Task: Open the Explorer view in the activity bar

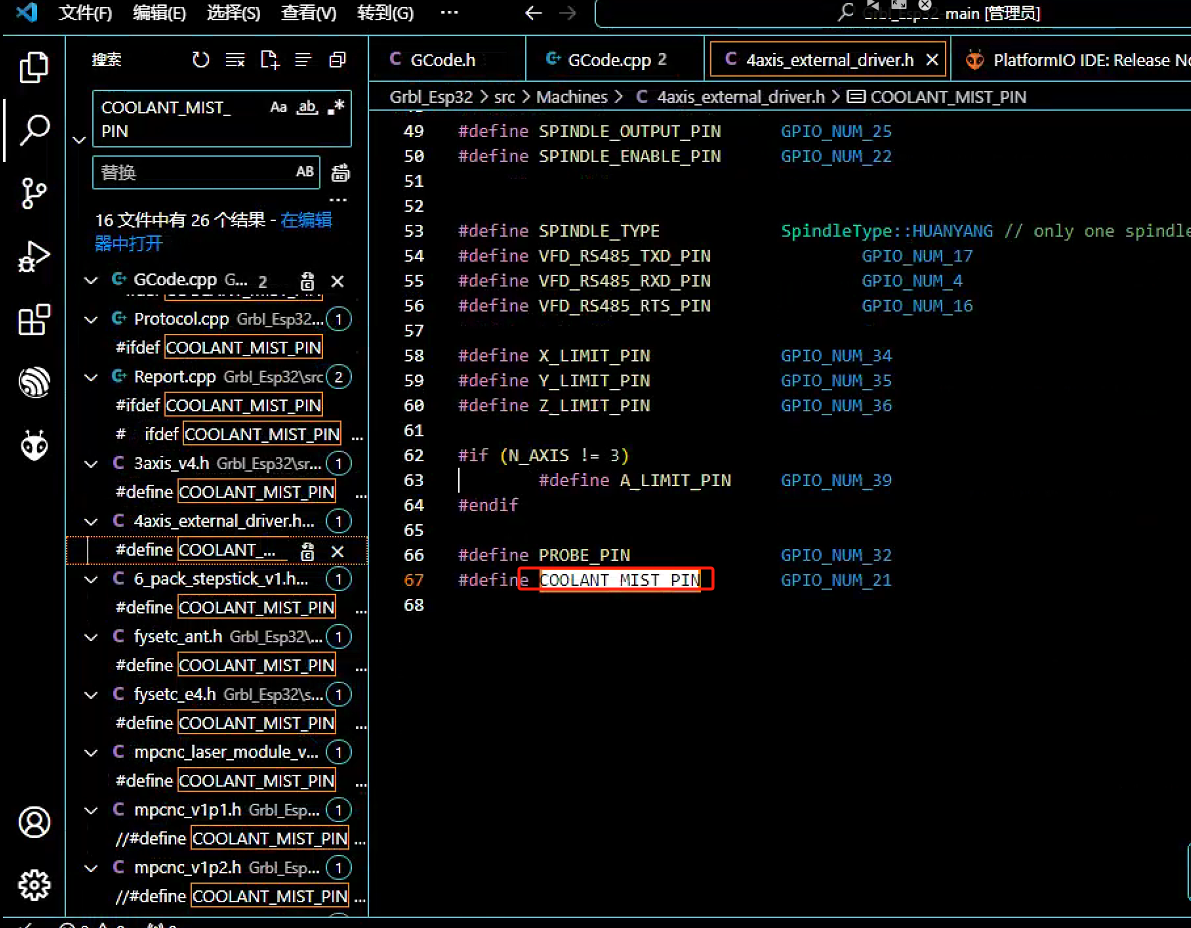Action: click(34, 67)
